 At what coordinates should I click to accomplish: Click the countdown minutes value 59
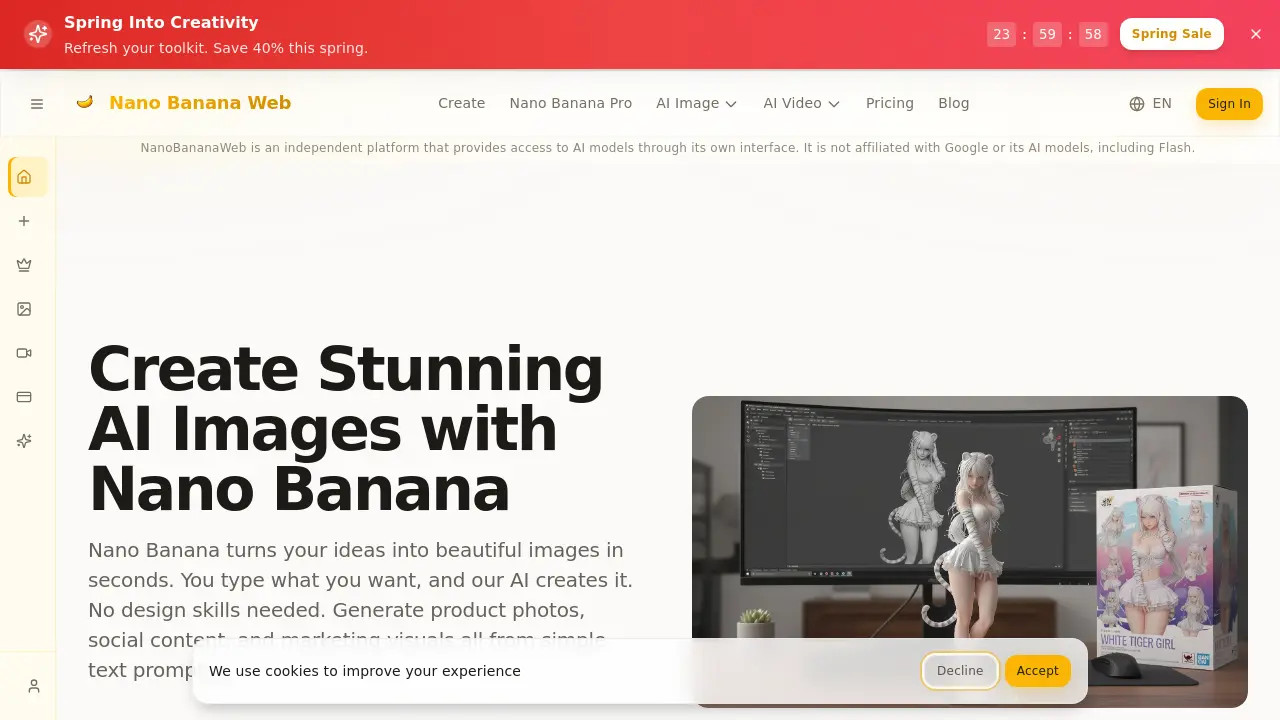(x=1047, y=34)
